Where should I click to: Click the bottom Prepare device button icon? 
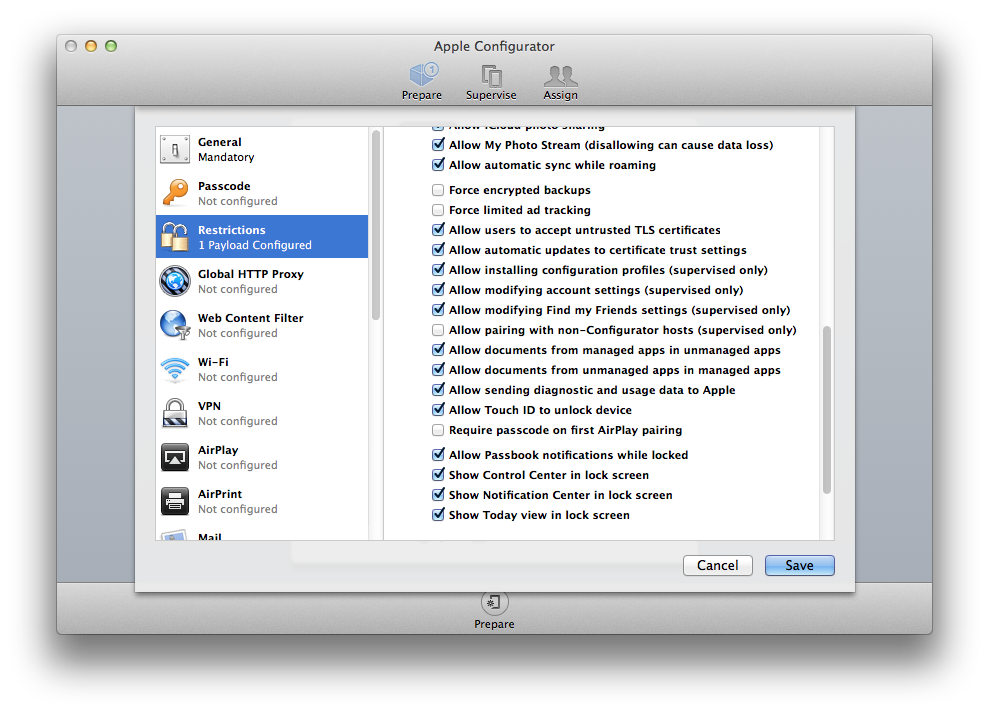pos(494,603)
